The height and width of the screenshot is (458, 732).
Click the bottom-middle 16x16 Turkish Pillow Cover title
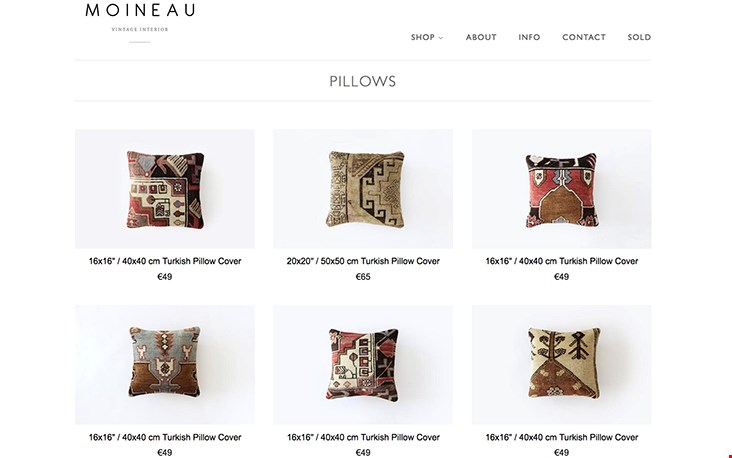(363, 437)
